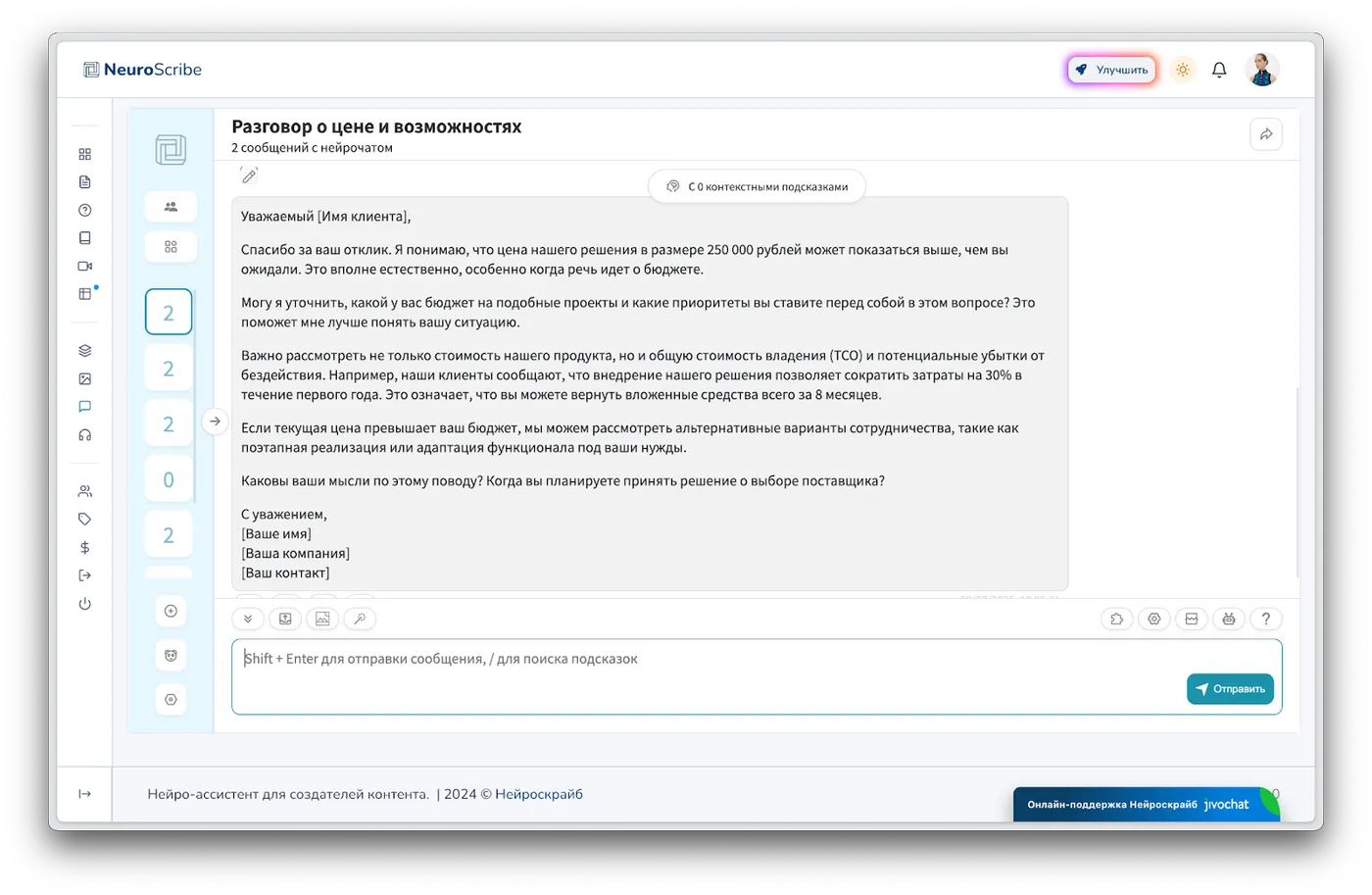Collapse the toolbar with the double chevron

click(248, 619)
